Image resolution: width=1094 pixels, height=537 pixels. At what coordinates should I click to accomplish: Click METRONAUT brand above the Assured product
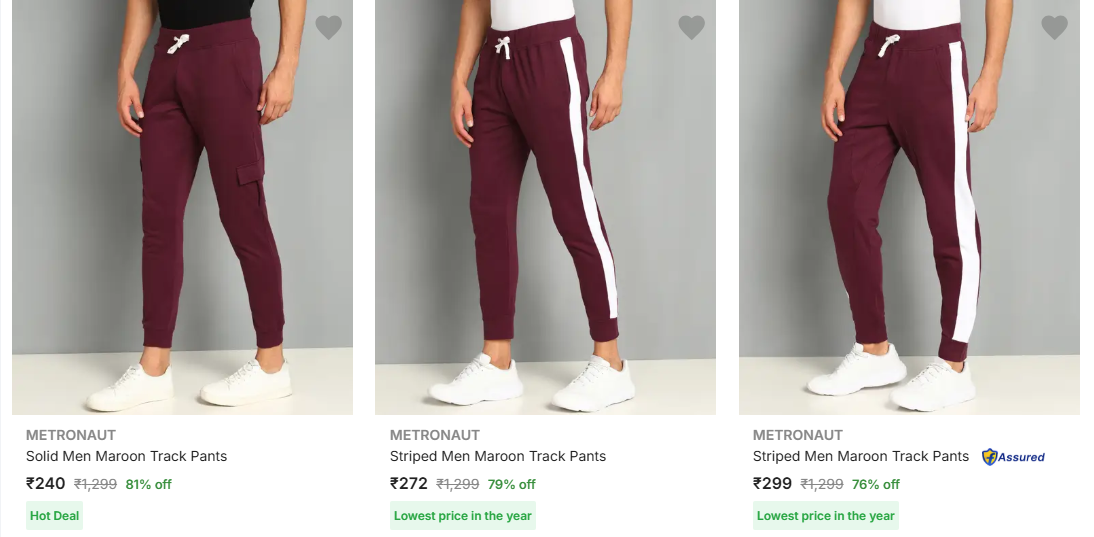(797, 435)
